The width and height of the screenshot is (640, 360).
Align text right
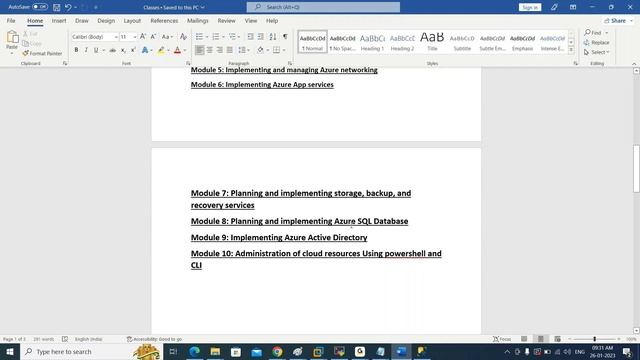tap(220, 50)
